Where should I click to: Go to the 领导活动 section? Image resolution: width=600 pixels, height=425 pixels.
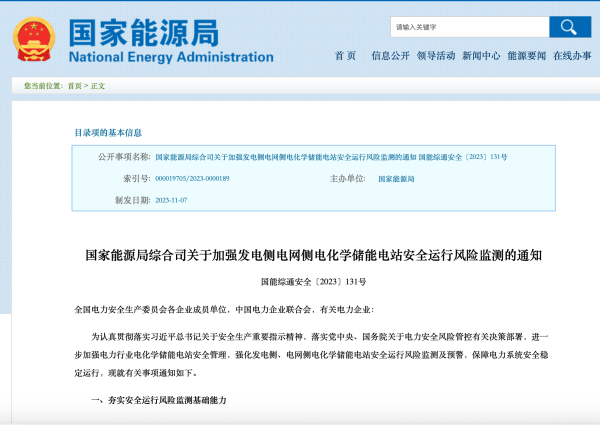[x=436, y=55]
